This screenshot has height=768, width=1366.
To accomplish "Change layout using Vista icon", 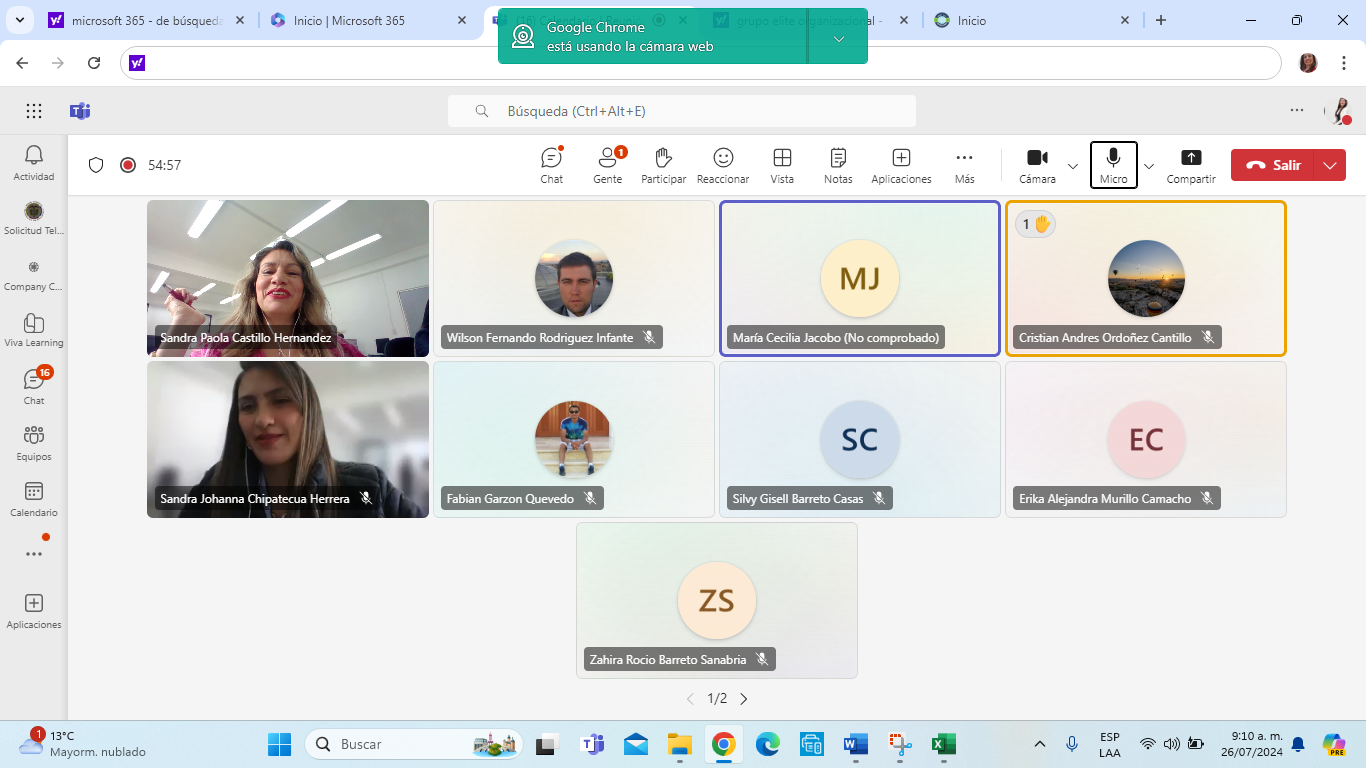I will coord(782,165).
